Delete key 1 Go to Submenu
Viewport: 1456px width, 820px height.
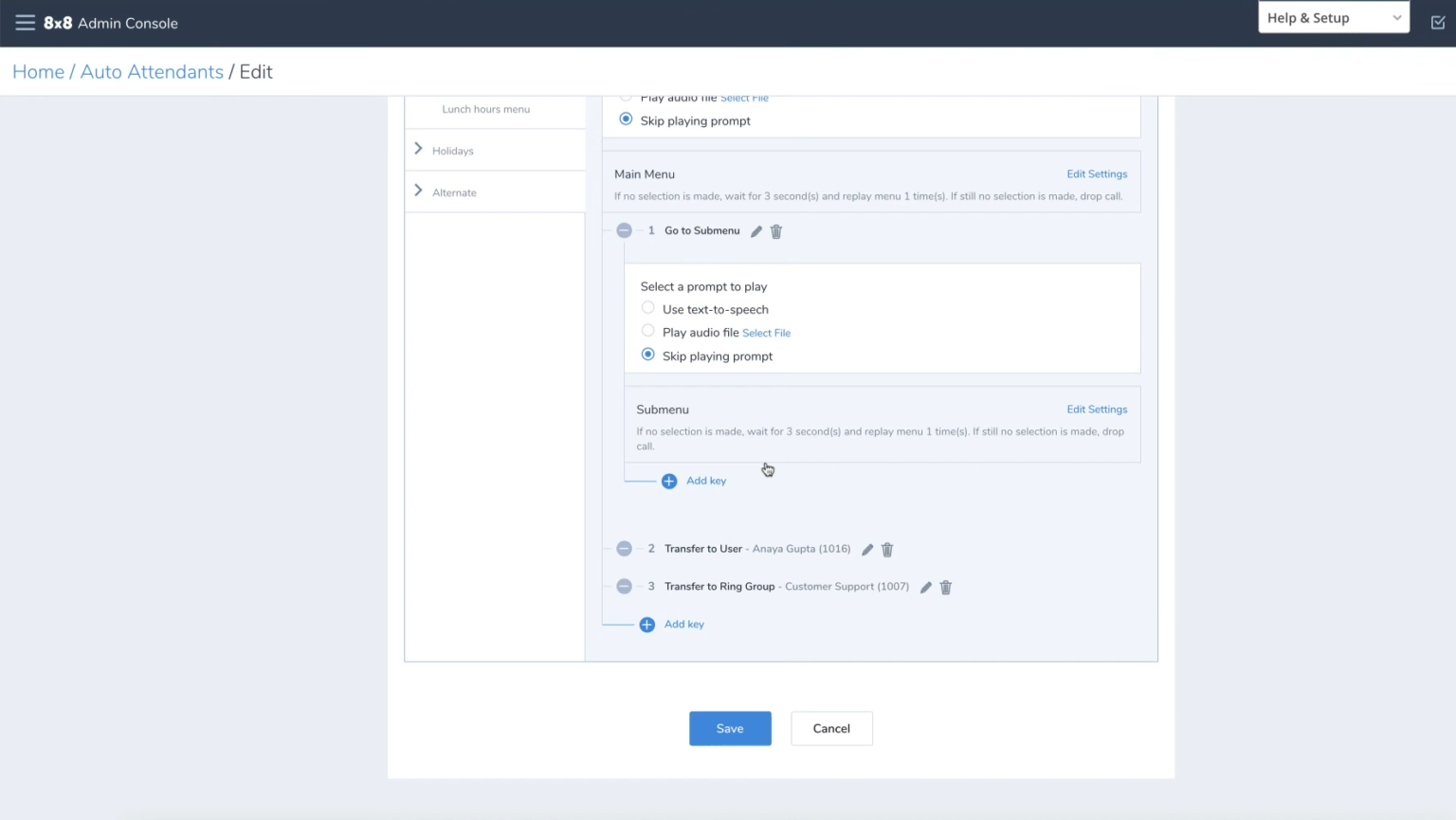pyautogui.click(x=776, y=231)
